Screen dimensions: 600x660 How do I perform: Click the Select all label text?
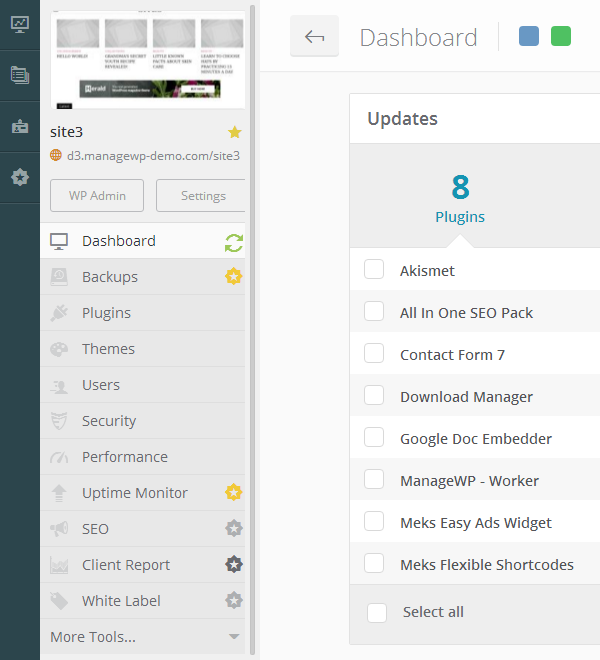[x=433, y=612]
